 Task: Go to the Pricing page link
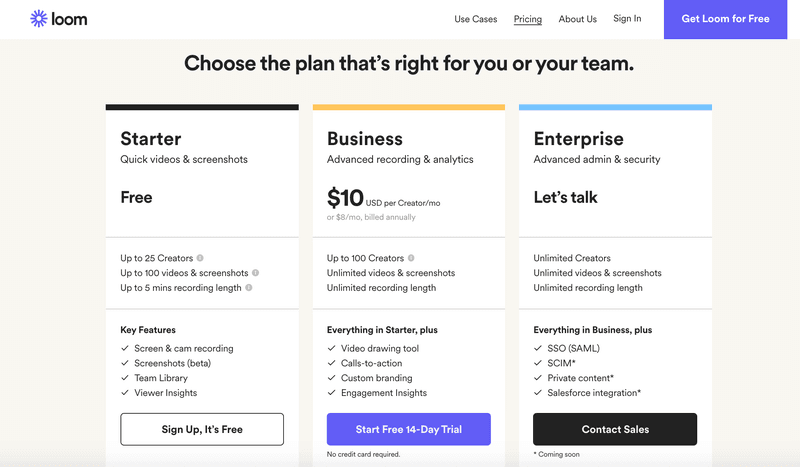point(528,19)
